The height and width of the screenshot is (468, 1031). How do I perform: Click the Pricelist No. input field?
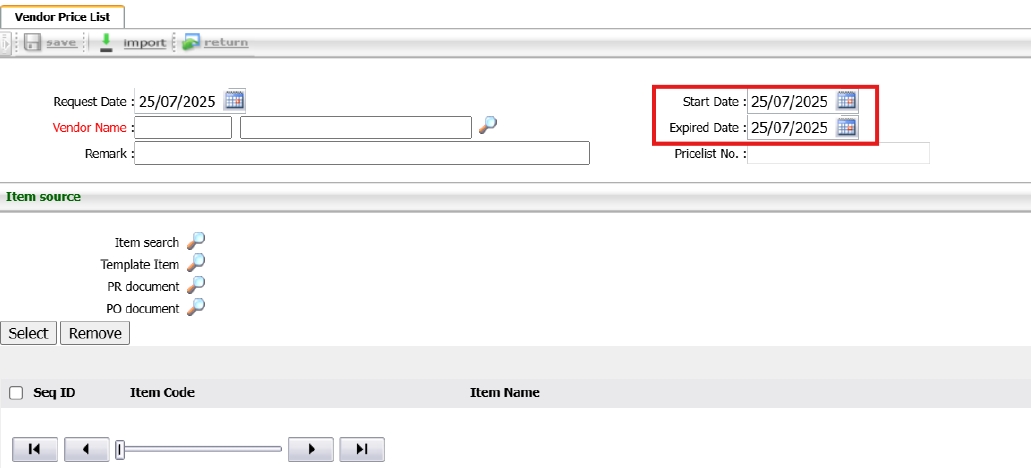click(838, 153)
